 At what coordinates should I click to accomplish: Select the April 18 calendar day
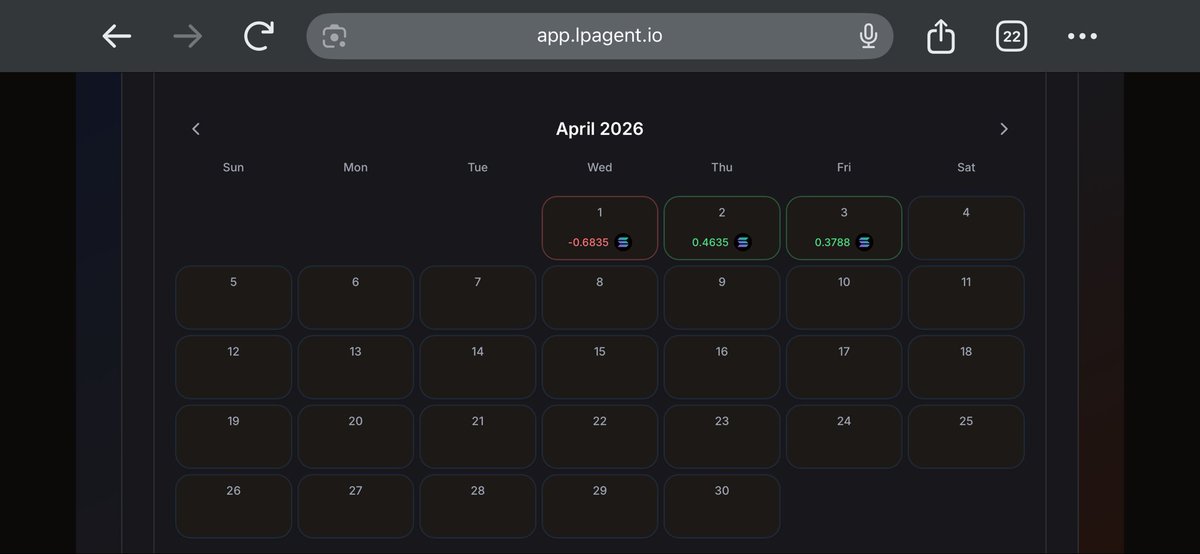[x=966, y=367]
